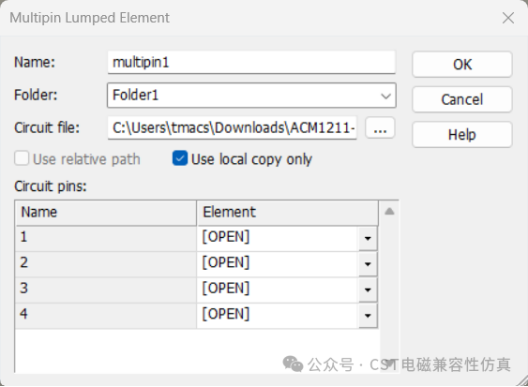528x387 pixels.
Task: Select the Element column header
Action: tap(288, 213)
